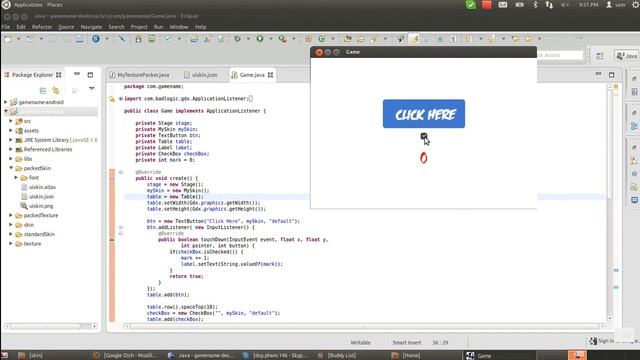640x360 pixels.
Task: Minimize the editor area
Action: 598,74
